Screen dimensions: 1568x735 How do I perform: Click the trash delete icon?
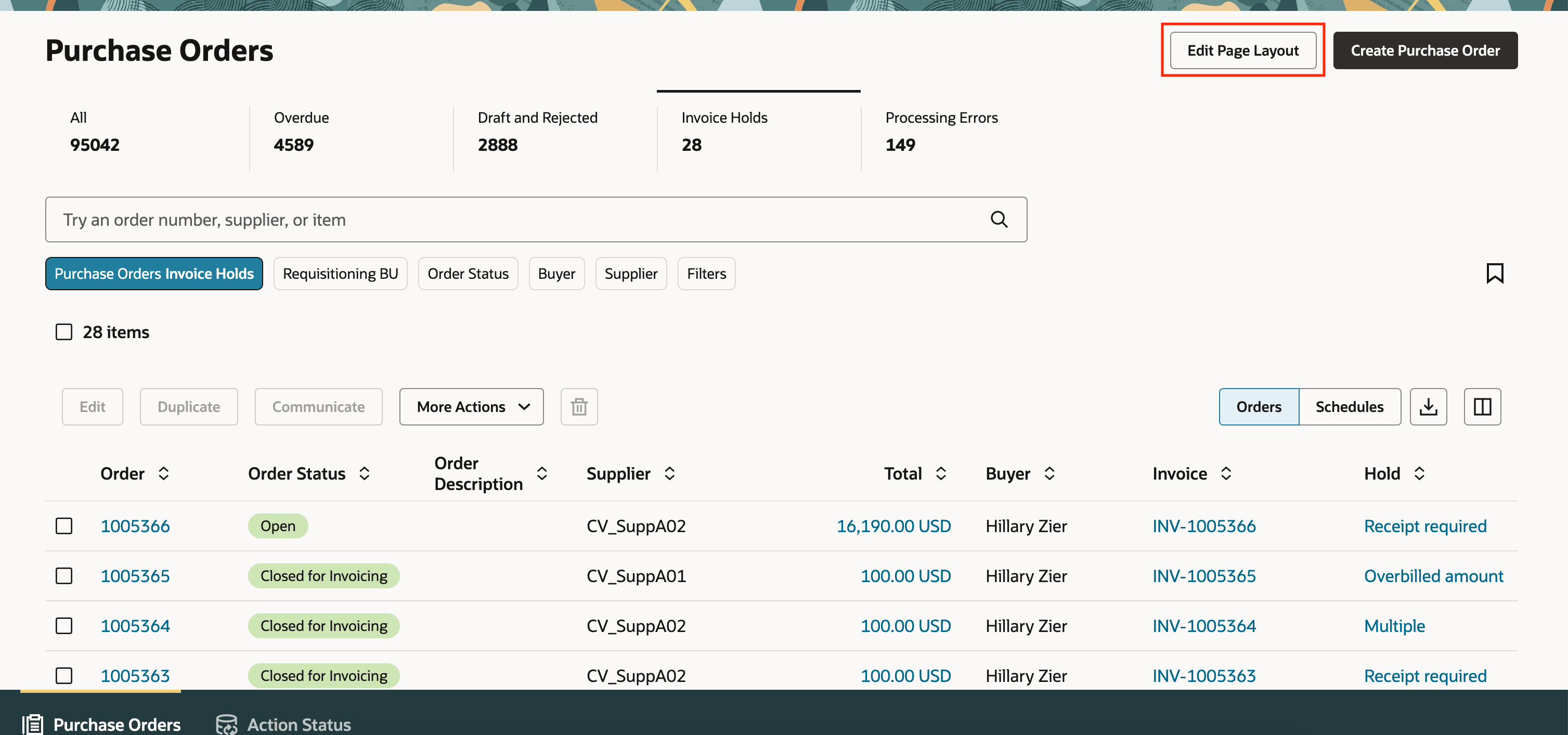tap(578, 407)
